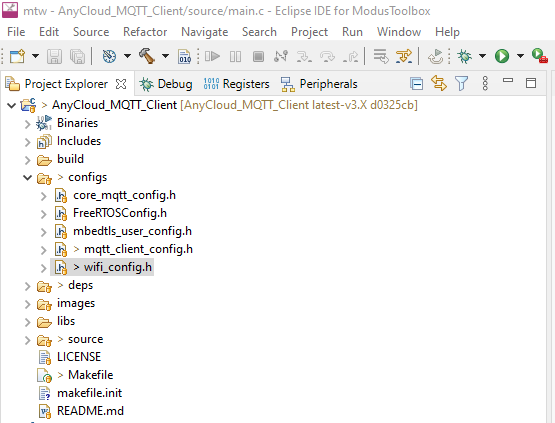Screen dimensions: 555x423
Task: Click the Step Return icon
Action: pyautogui.click(x=350, y=56)
